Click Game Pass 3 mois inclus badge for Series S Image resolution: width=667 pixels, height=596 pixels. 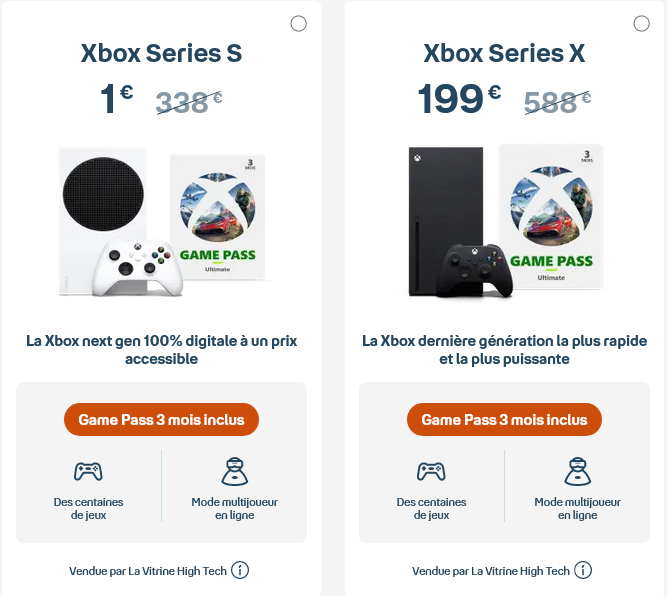click(x=161, y=420)
